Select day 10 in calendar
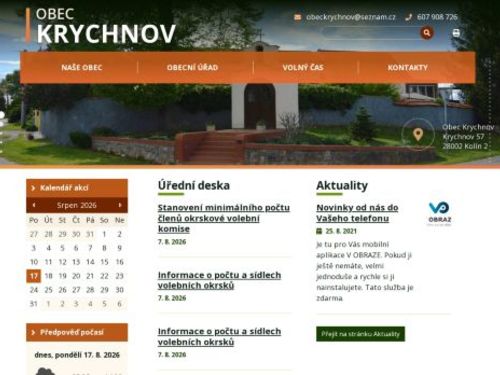This screenshot has width=500, height=375. coord(34,262)
